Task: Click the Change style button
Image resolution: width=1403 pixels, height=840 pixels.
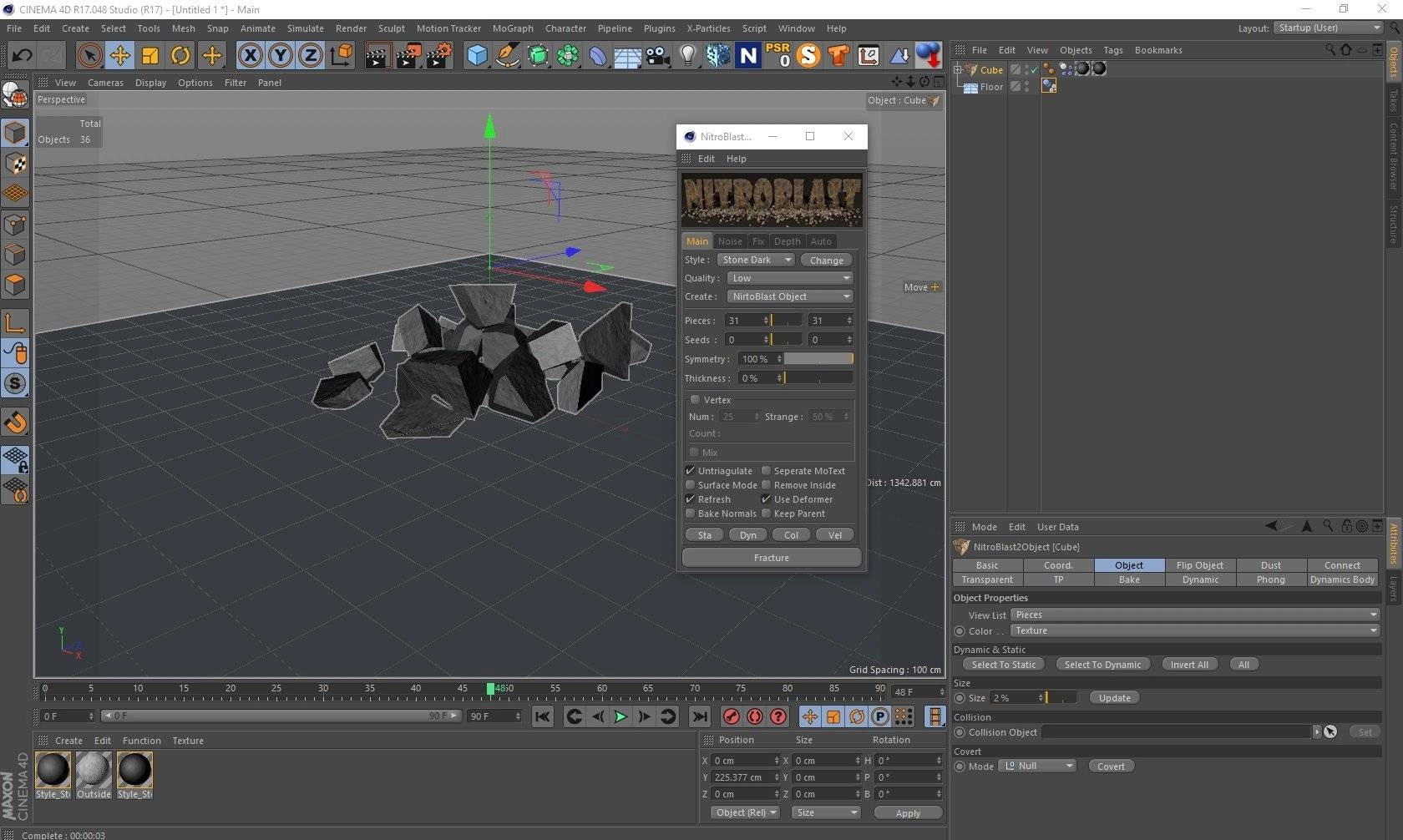Action: pos(827,261)
